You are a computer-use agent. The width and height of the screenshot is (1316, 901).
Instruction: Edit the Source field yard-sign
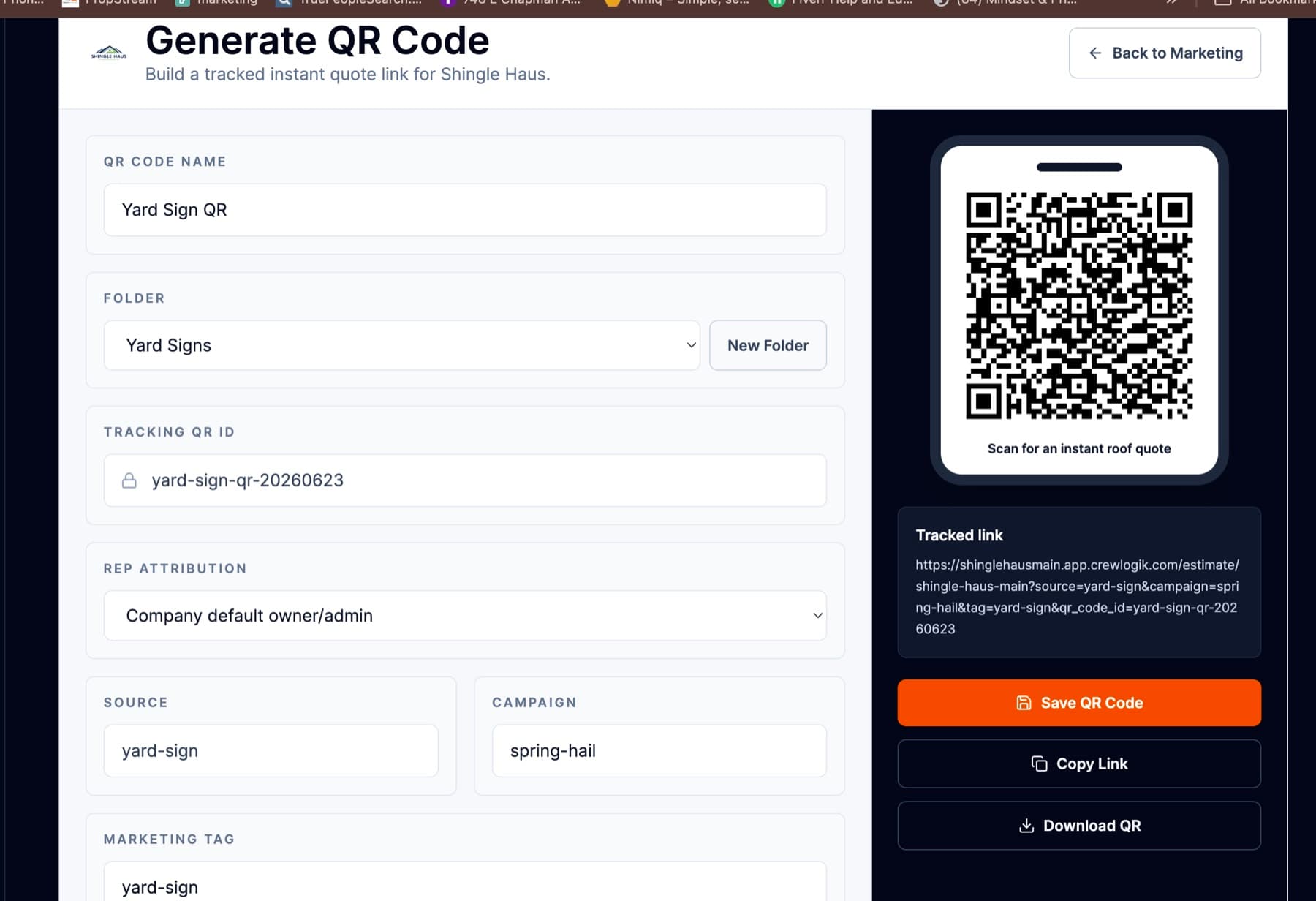tap(271, 751)
